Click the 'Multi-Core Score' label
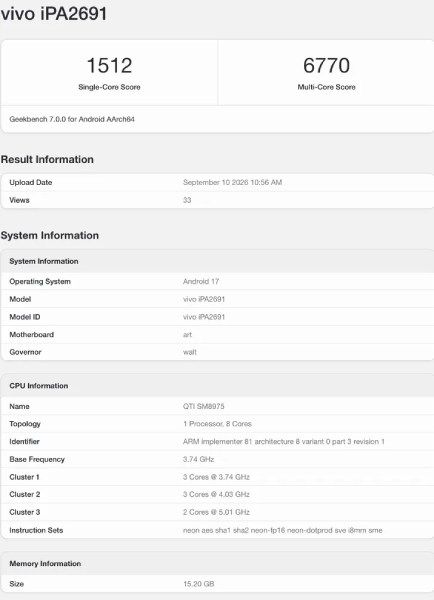Image resolution: width=434 pixels, height=600 pixels. click(326, 87)
